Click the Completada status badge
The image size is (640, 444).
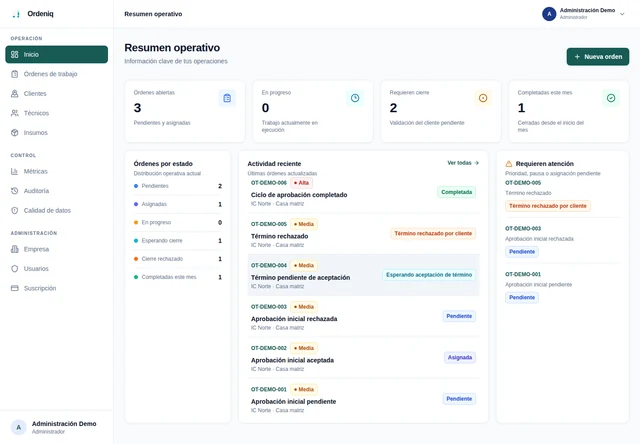click(456, 192)
